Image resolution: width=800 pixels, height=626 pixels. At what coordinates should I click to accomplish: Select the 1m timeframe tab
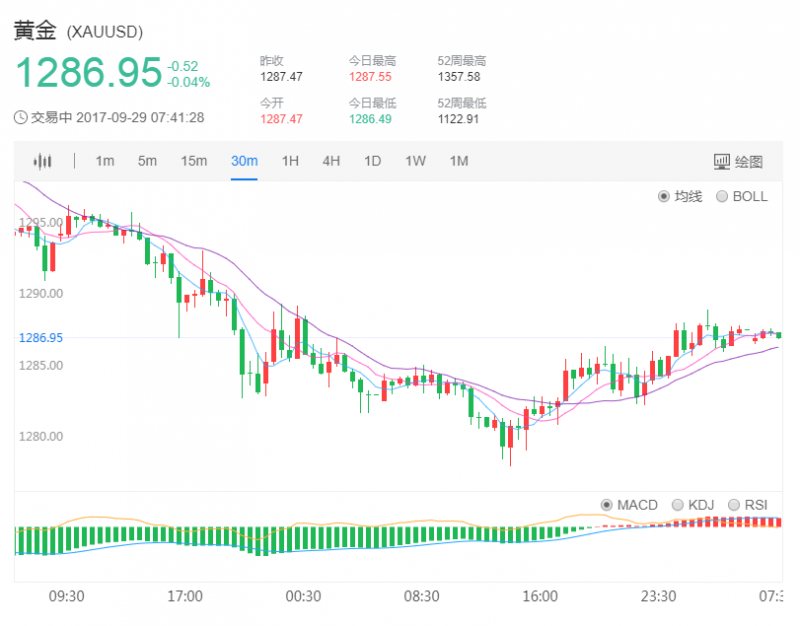tap(105, 161)
